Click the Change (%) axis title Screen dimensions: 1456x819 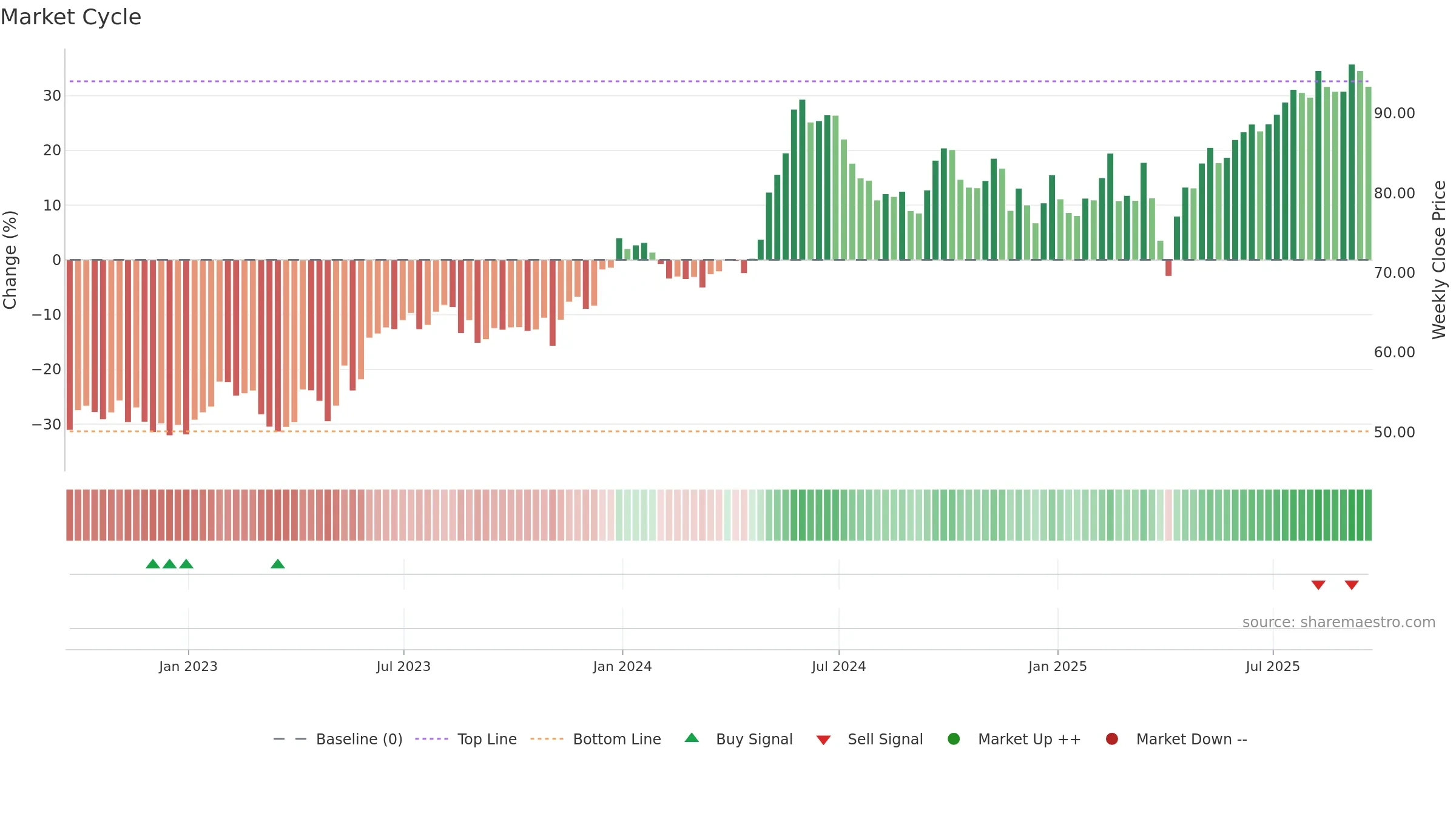[10, 260]
